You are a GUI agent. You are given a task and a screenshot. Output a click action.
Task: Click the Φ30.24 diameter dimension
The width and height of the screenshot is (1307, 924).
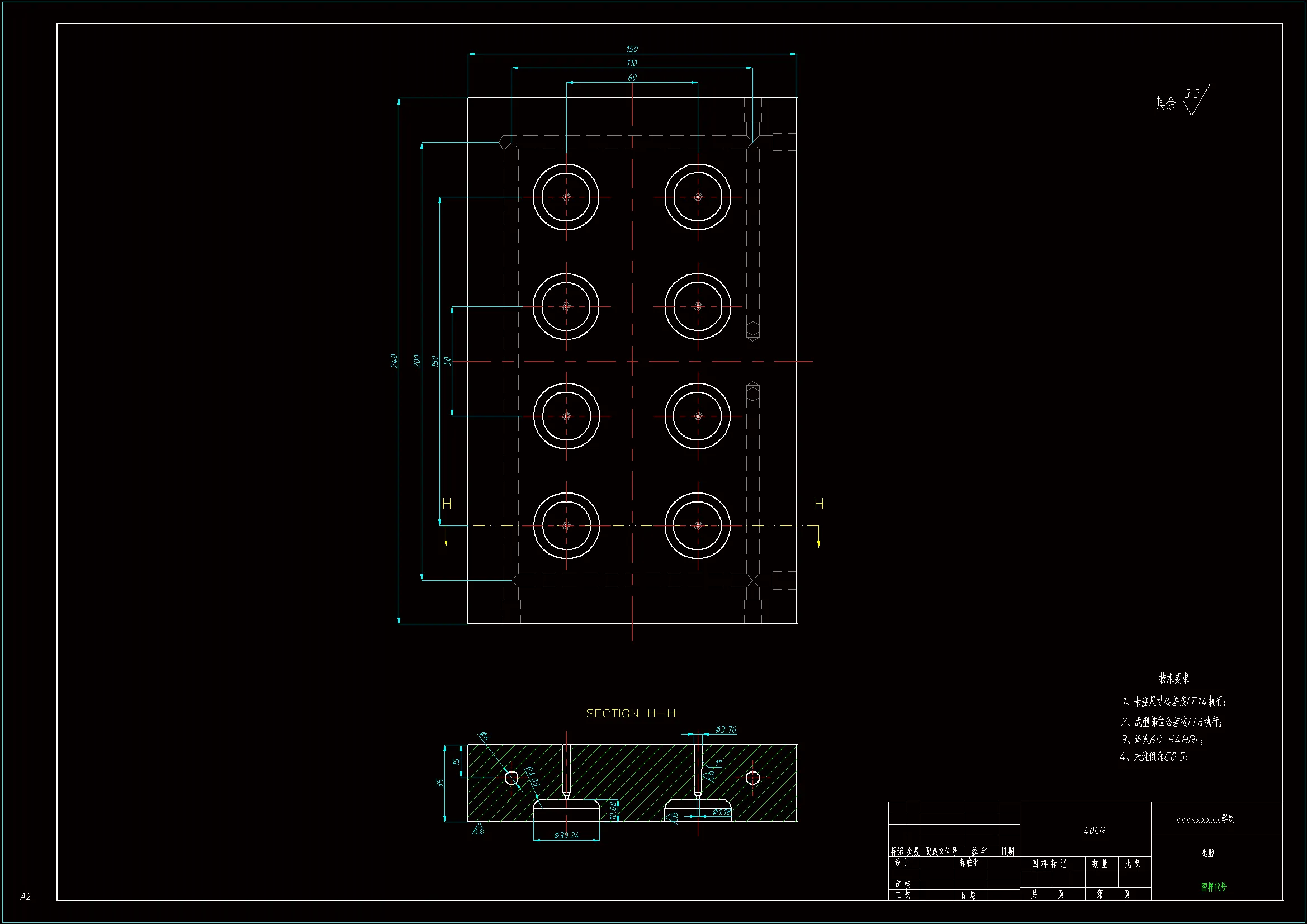pos(566,835)
